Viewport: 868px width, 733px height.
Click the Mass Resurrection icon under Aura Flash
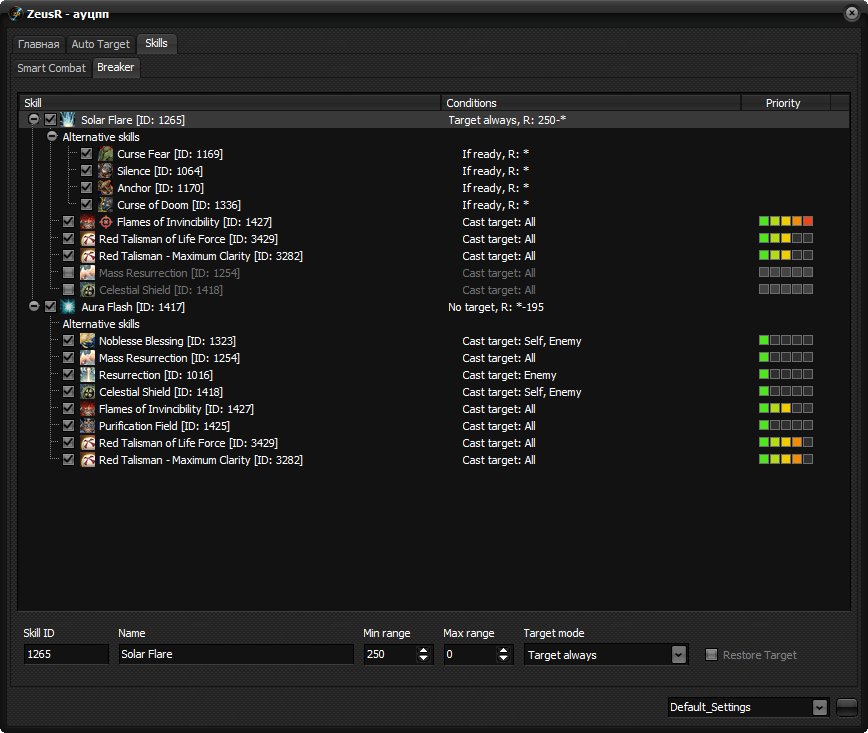pyautogui.click(x=87, y=358)
